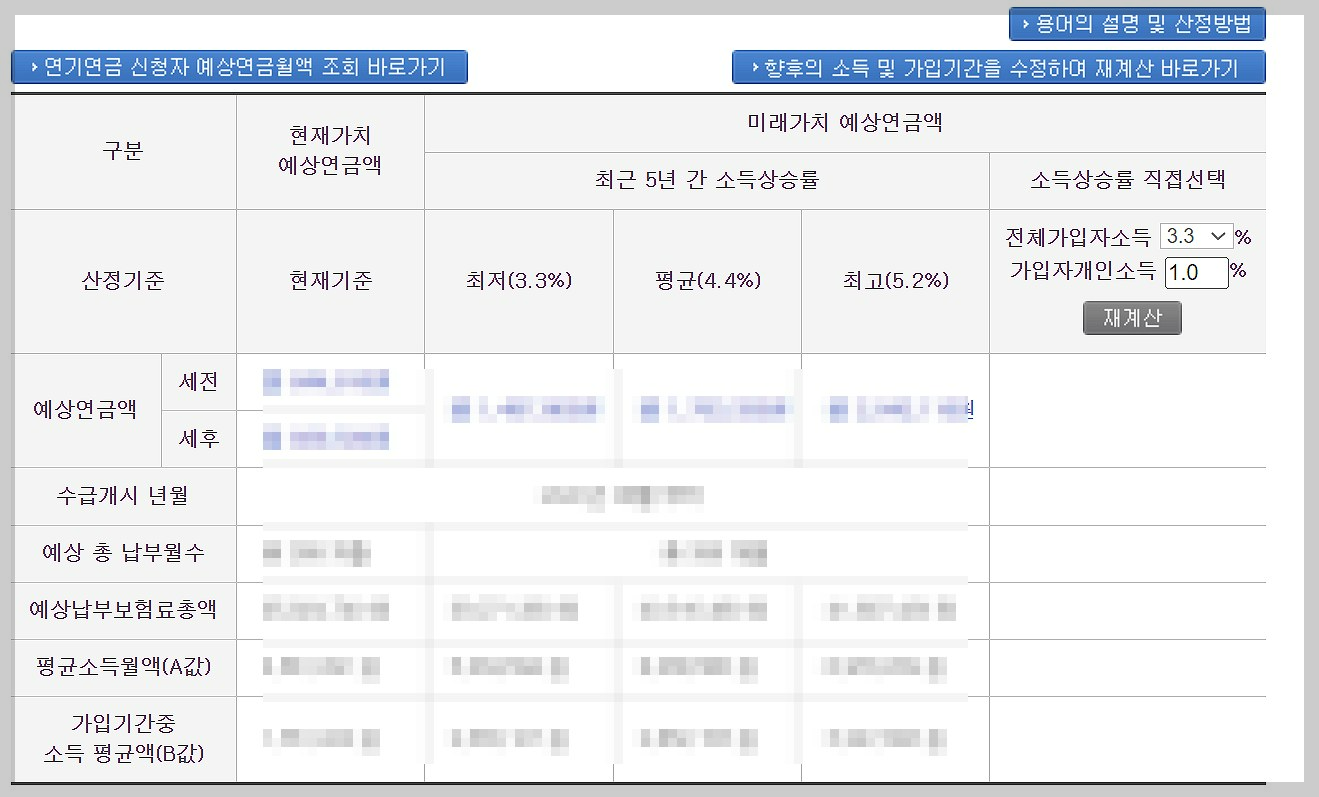Click the 가입자개인소득 label

click(x=1083, y=271)
